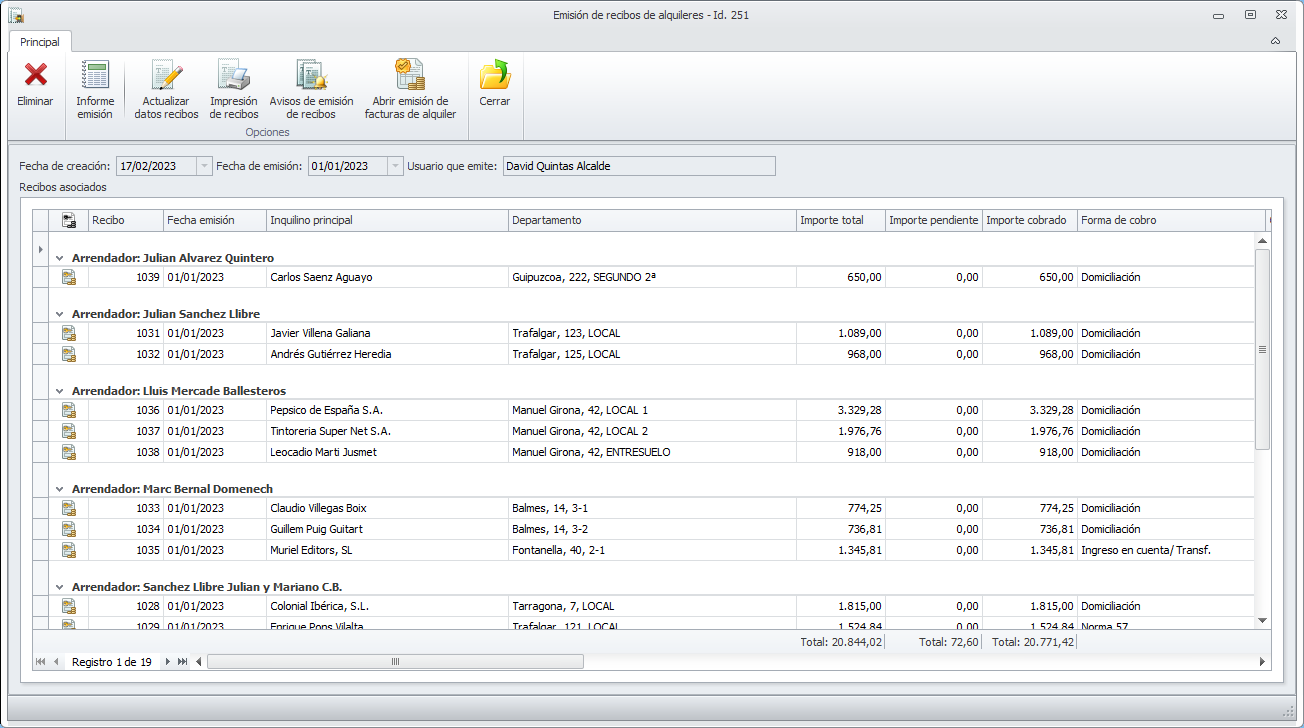This screenshot has width=1304, height=728.
Task: Click receipt icon for Pepsico row 1036
Action: [x=69, y=410]
